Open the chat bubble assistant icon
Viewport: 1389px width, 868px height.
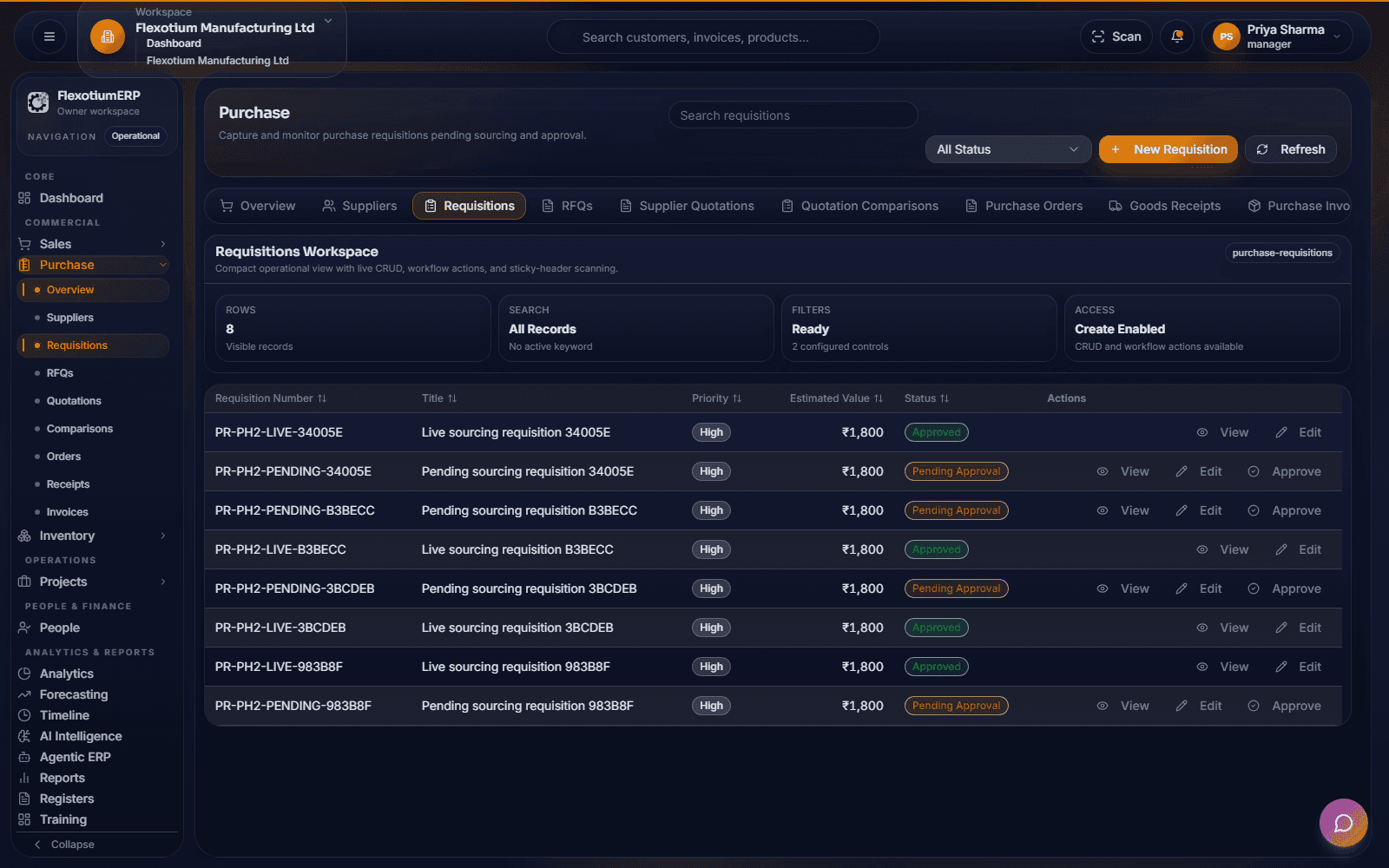click(x=1343, y=822)
